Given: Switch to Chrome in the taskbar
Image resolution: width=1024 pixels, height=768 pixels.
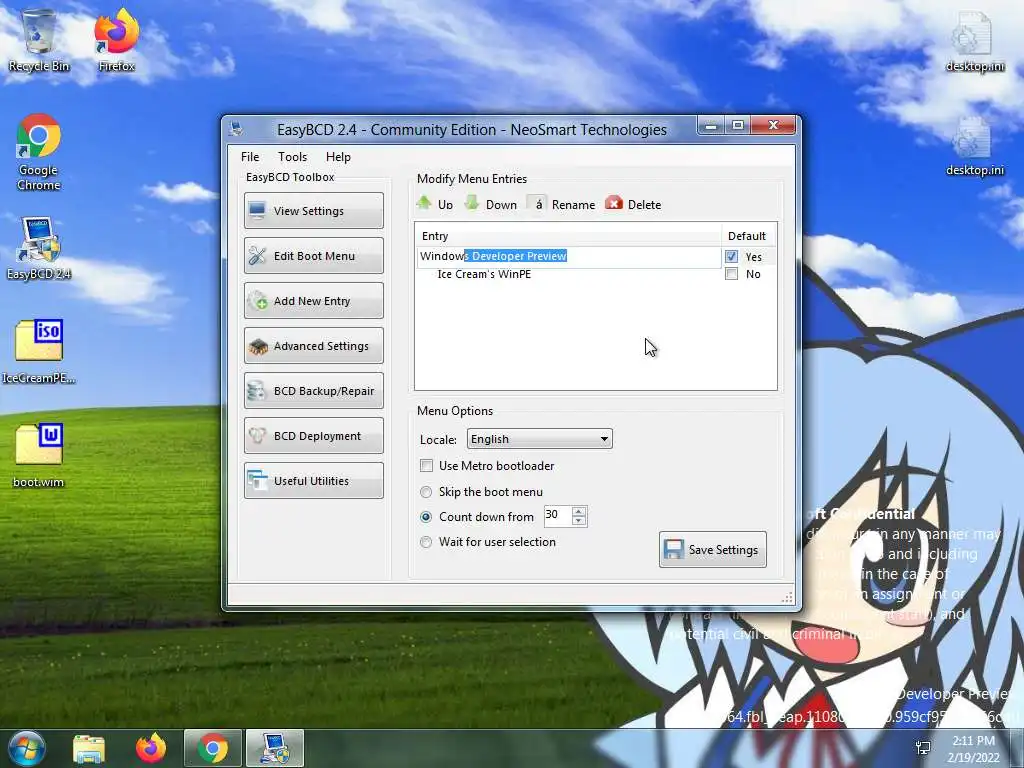Looking at the screenshot, I should 212,748.
